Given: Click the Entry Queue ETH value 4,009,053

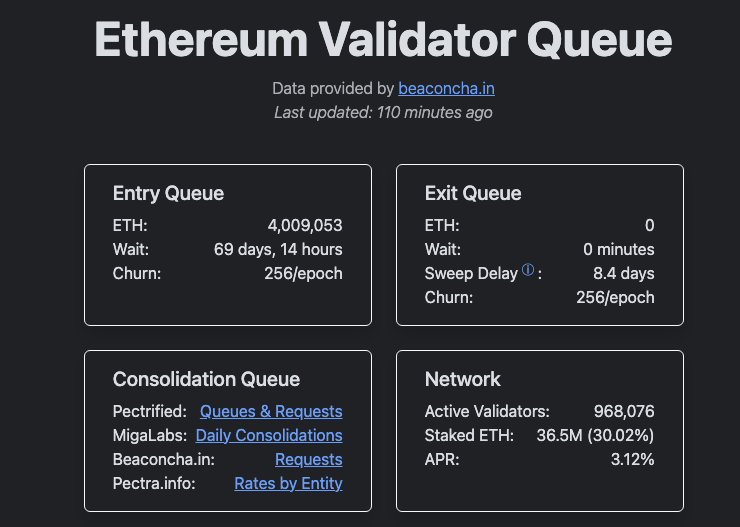Looking at the screenshot, I should click(305, 225).
